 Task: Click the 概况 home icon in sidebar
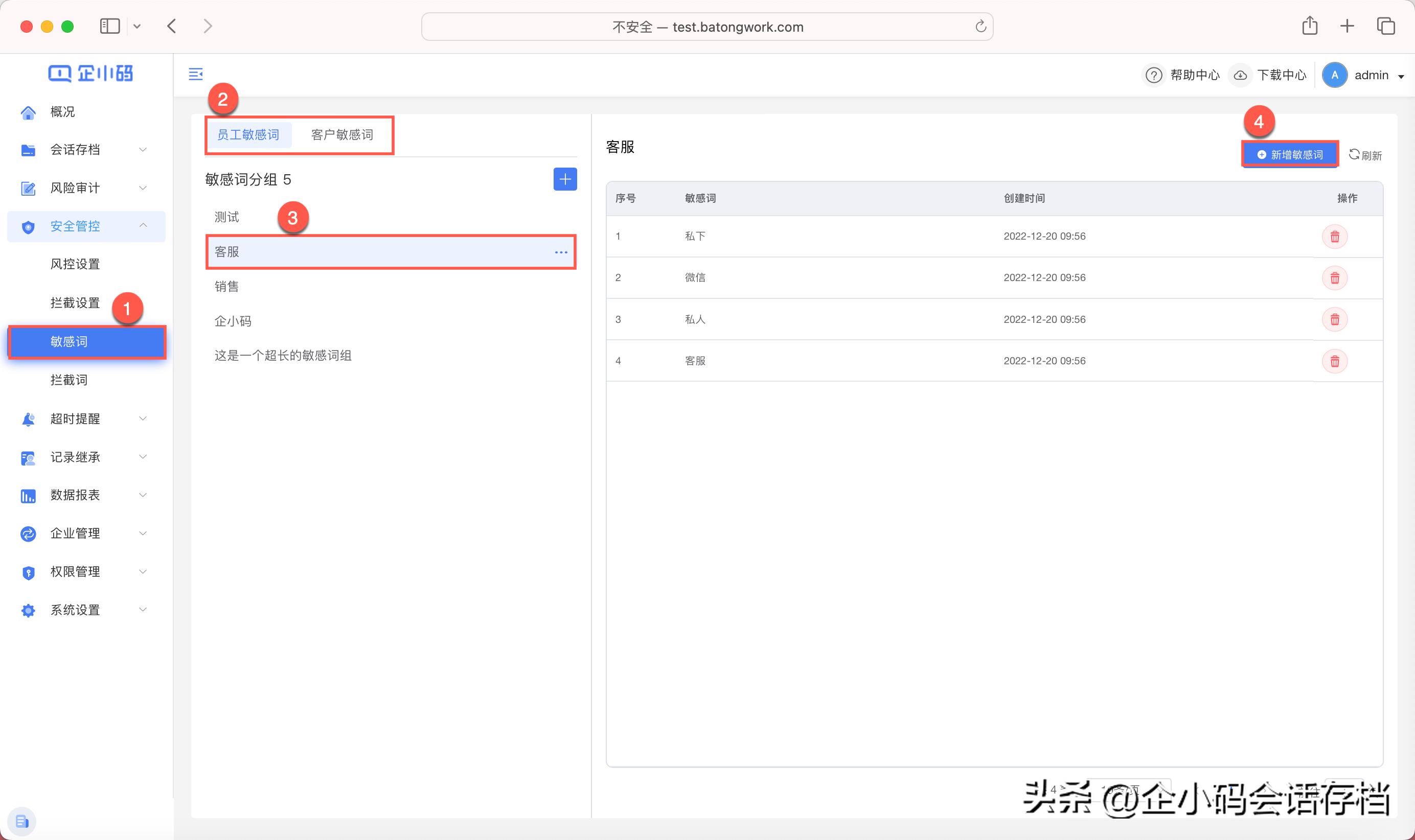28,111
